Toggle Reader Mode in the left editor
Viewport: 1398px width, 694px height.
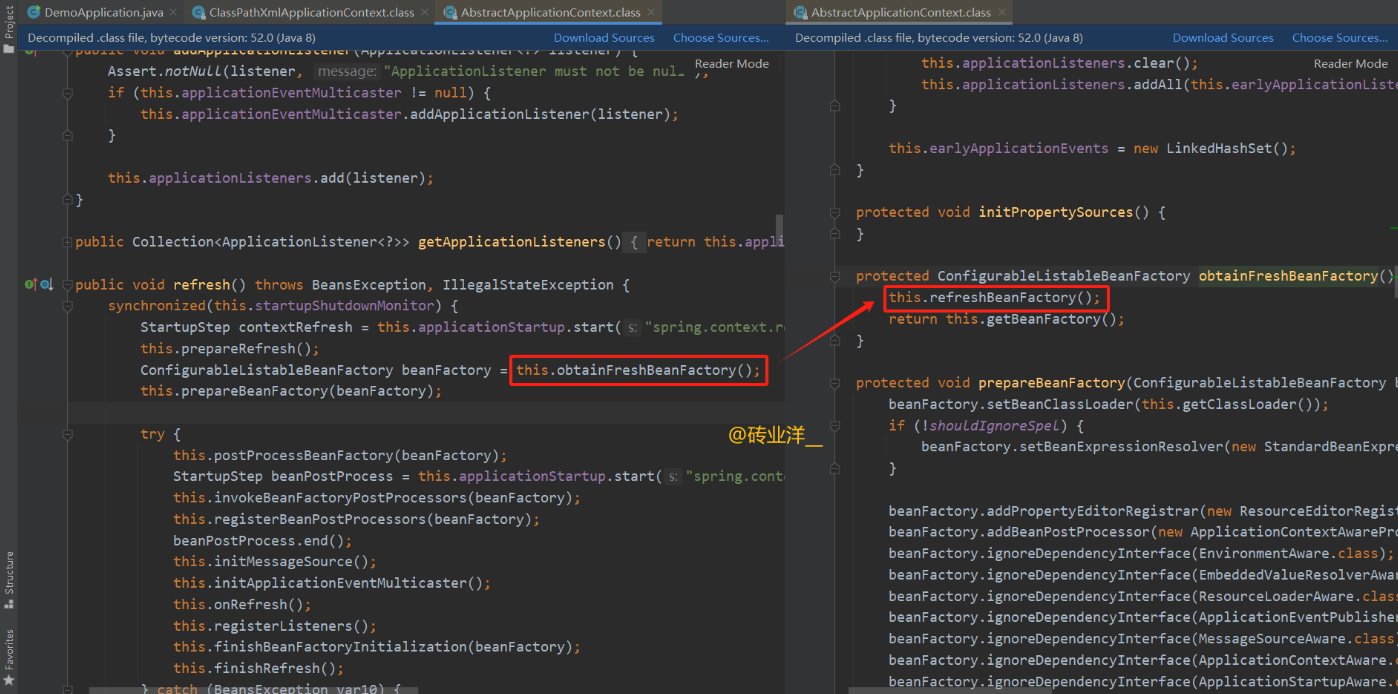[x=732, y=63]
